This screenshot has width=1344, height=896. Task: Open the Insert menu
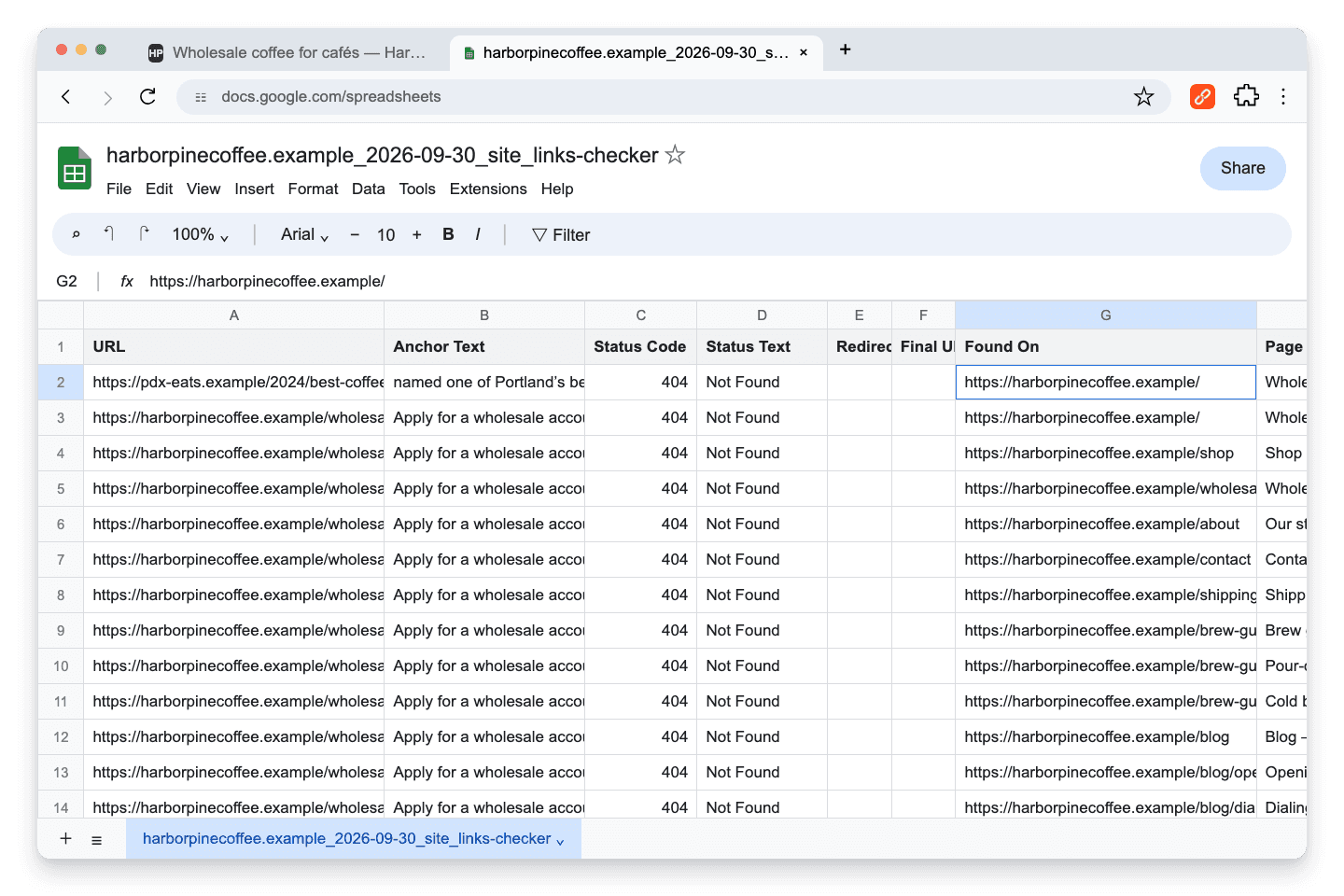pyautogui.click(x=254, y=189)
